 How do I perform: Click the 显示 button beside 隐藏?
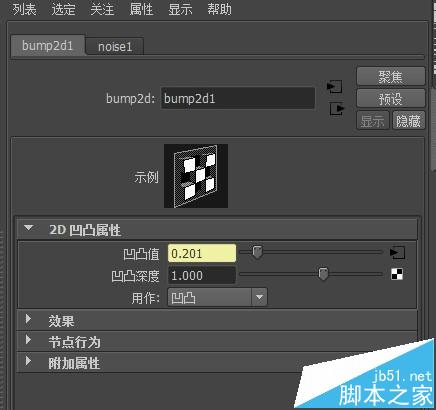373,121
